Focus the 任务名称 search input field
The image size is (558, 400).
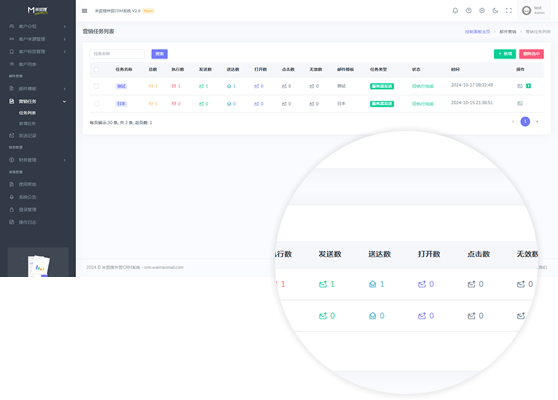117,54
